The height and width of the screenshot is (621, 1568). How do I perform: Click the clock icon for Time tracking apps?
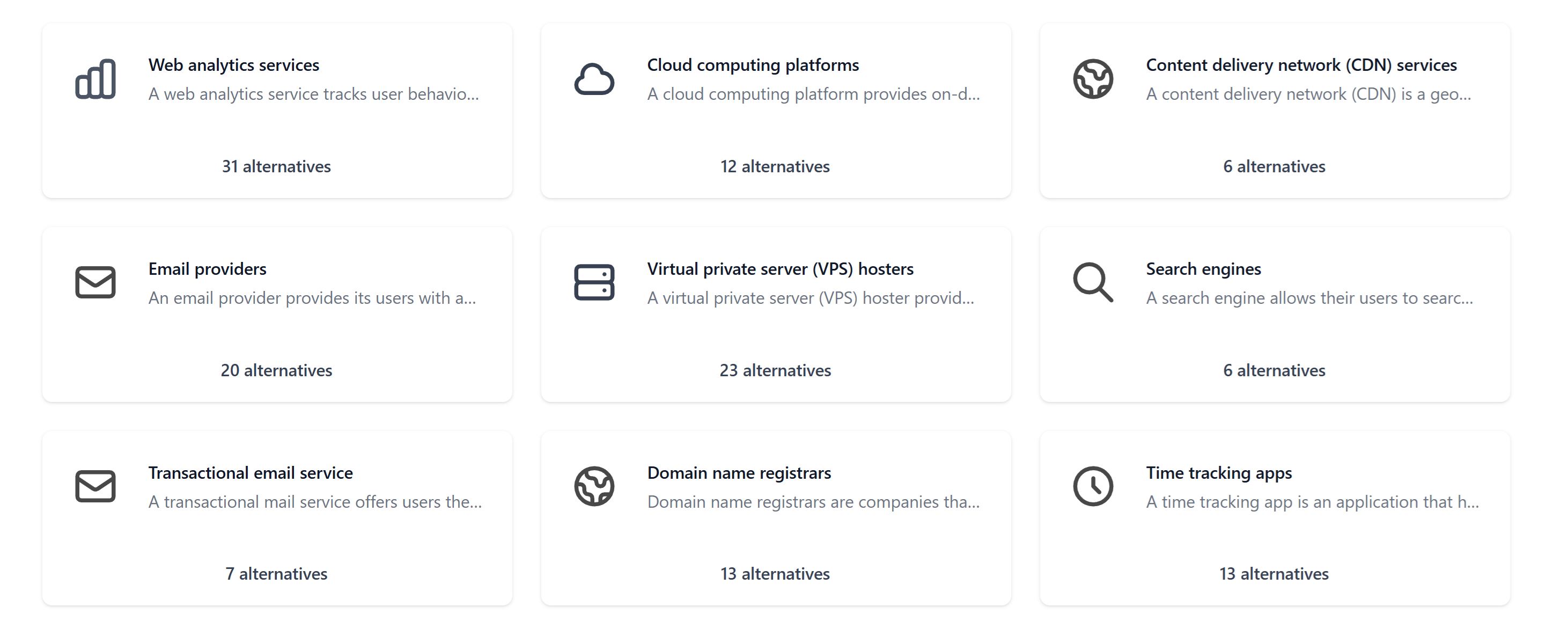coord(1093,486)
